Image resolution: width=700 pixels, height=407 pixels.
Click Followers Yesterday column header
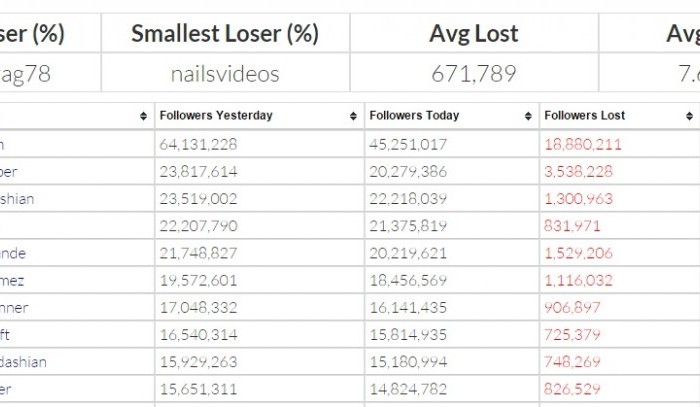(259, 116)
